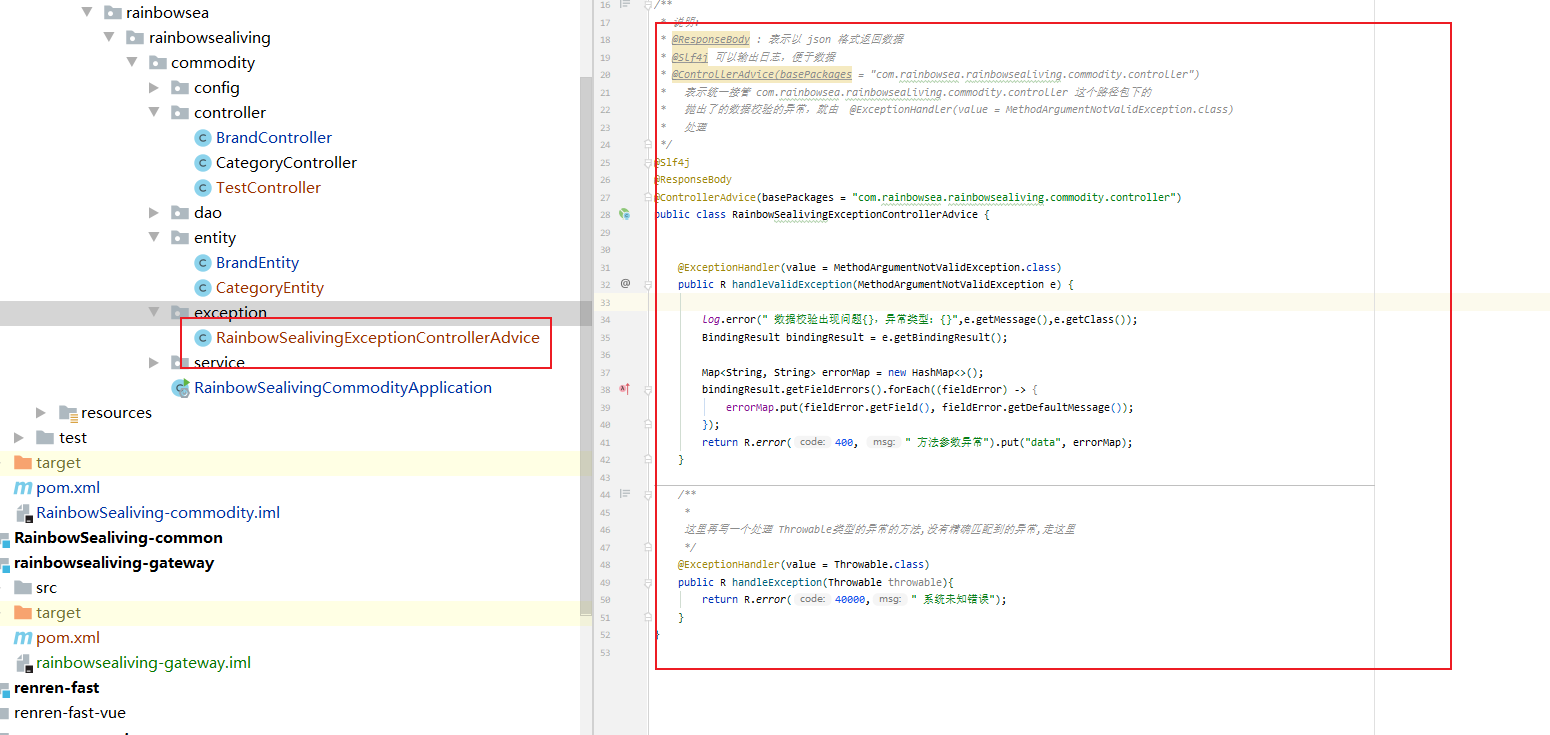
Task: Collapse the rainbowsea package node
Action: 86,13
